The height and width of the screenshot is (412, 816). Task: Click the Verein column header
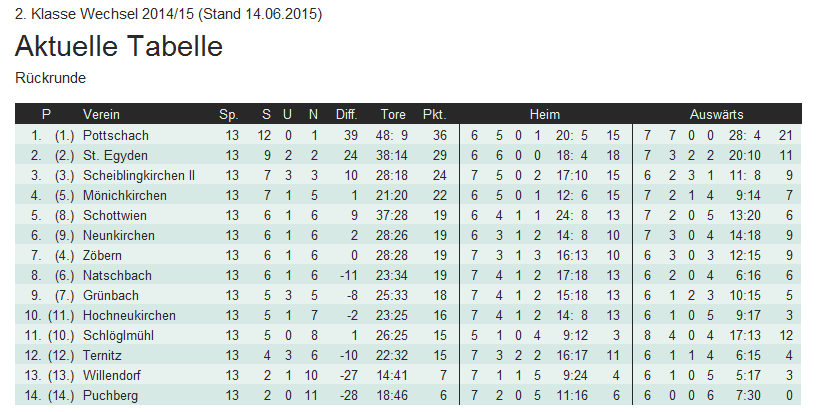(x=101, y=114)
